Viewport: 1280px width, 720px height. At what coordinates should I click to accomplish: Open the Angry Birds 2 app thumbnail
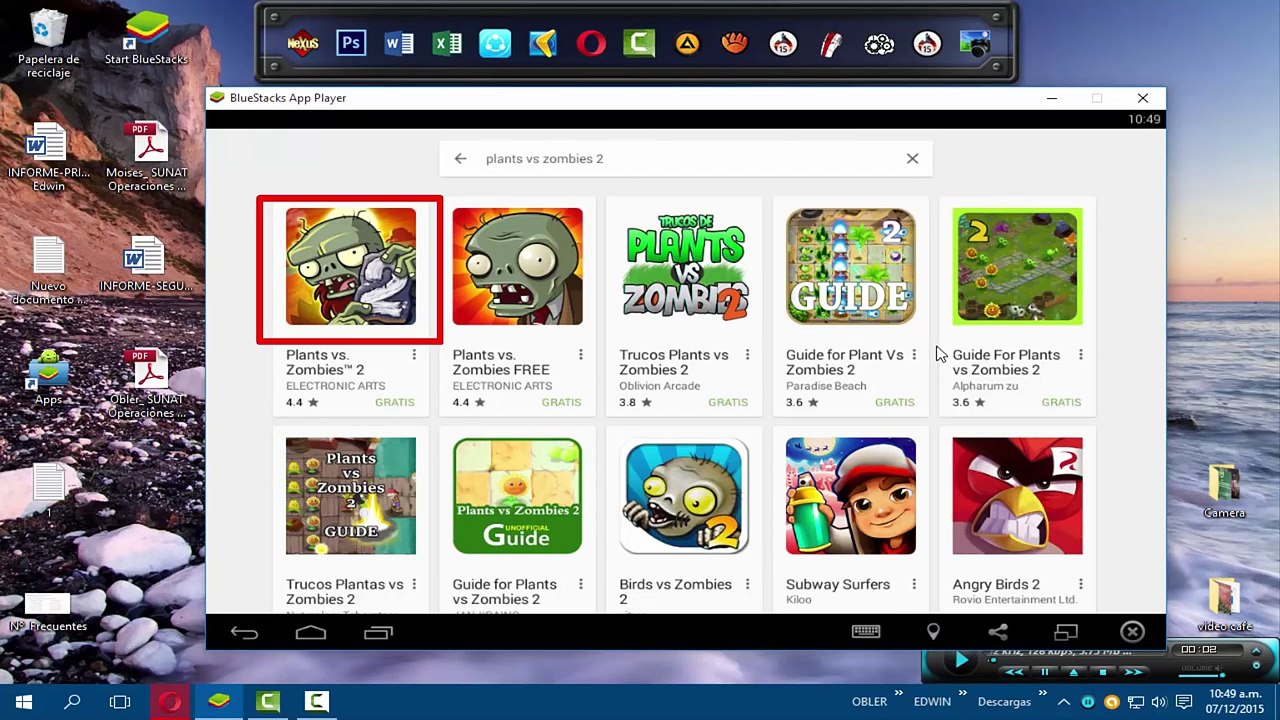(x=1017, y=496)
